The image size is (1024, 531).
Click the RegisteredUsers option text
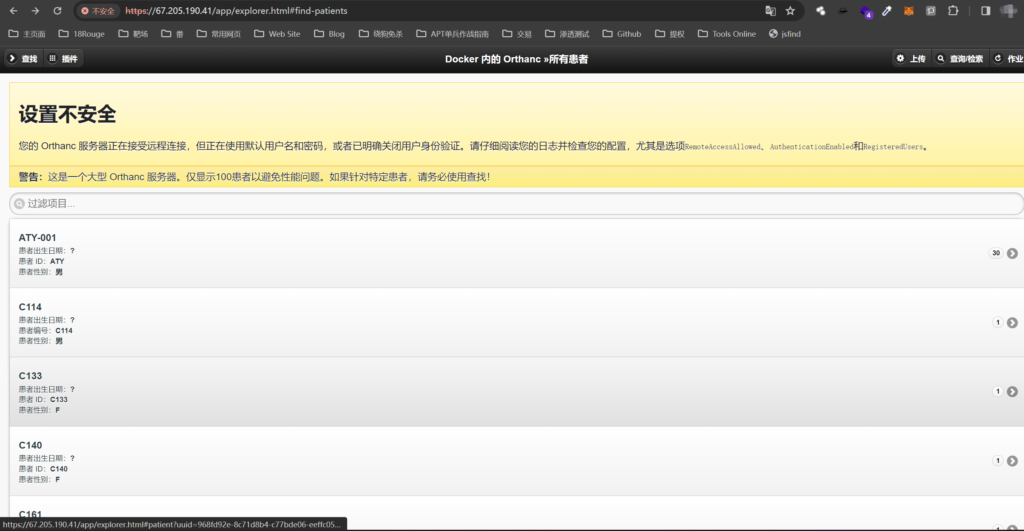point(893,147)
